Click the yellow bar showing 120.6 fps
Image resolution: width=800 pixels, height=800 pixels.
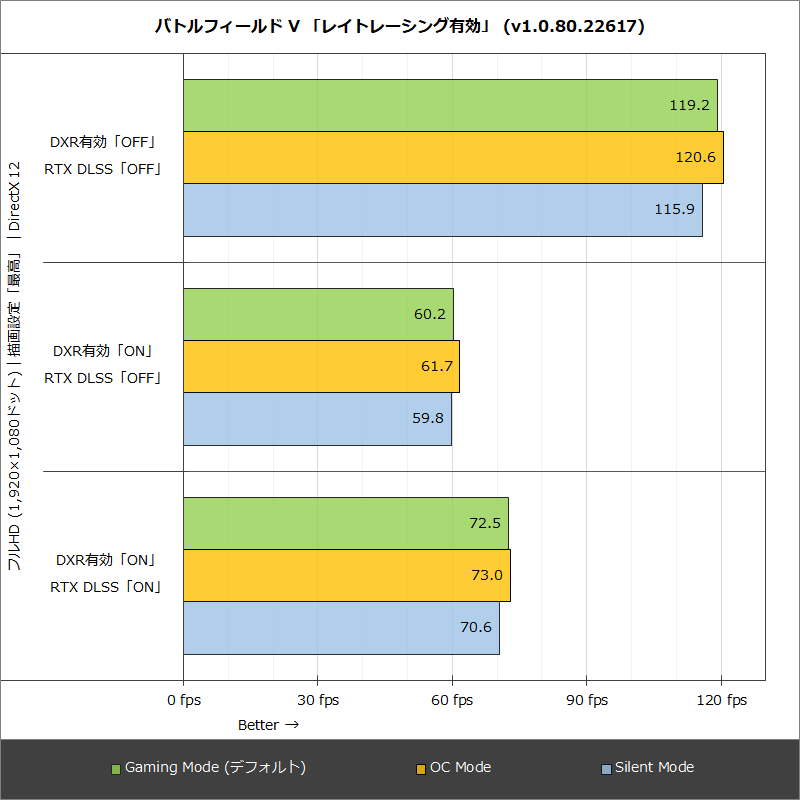[450, 155]
